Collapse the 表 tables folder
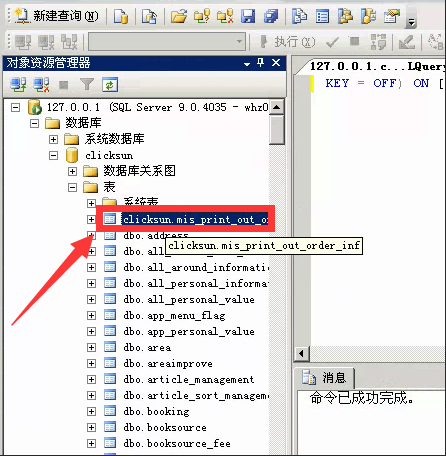 click(x=72, y=187)
